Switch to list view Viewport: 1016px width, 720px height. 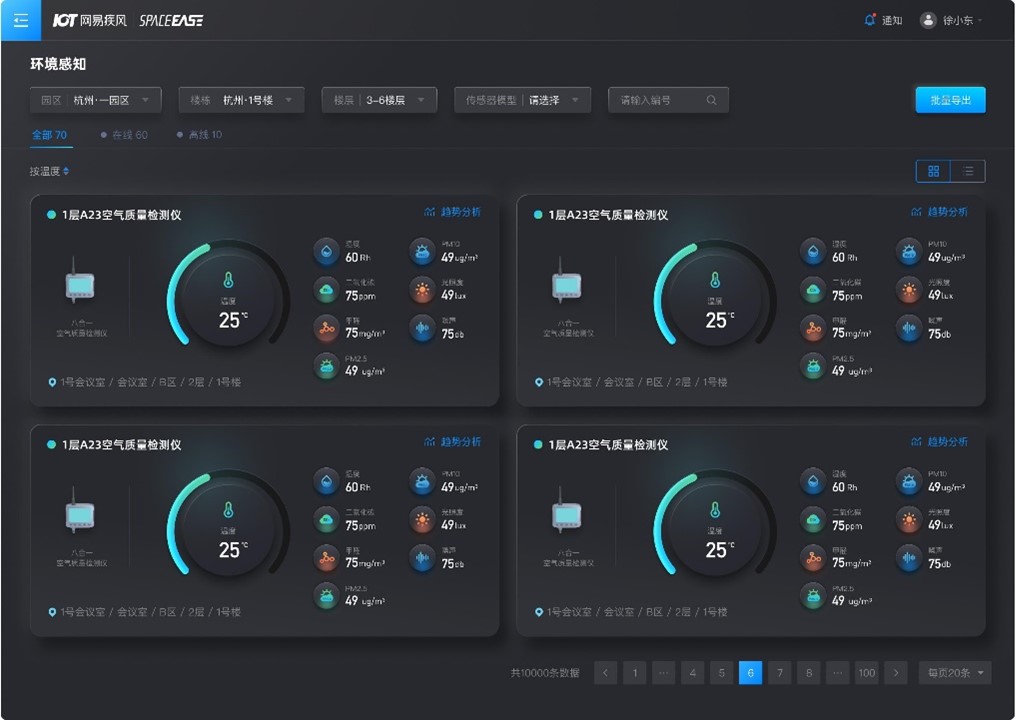coord(968,171)
